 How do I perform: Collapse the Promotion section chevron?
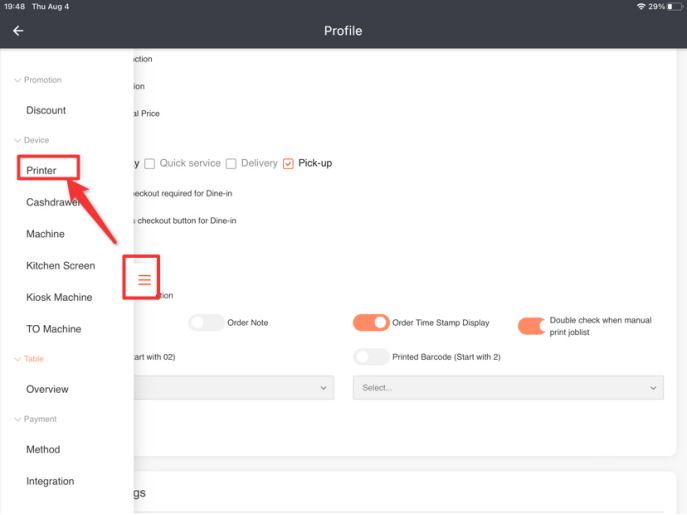tap(17, 80)
